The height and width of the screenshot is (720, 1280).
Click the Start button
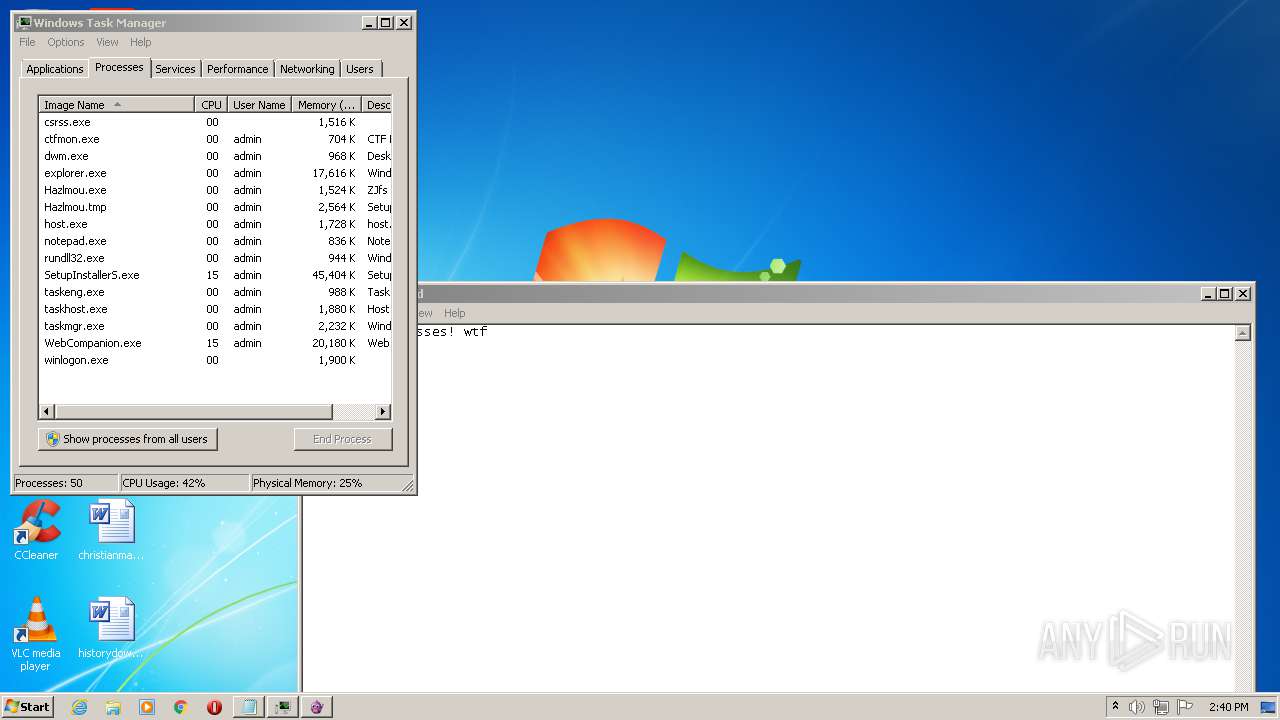coord(28,707)
